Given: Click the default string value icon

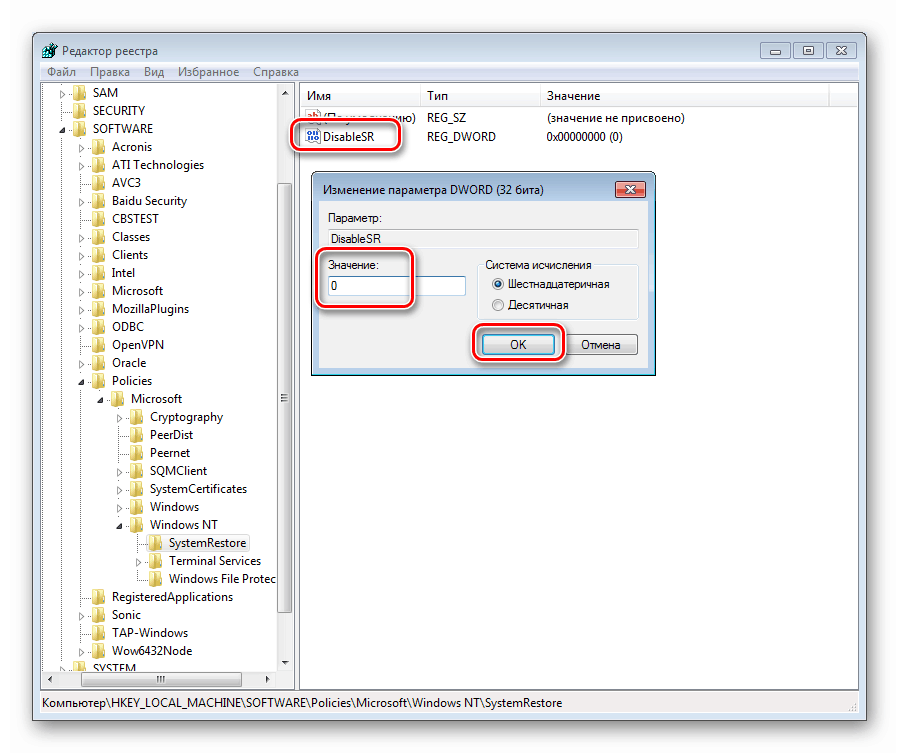Looking at the screenshot, I should [x=313, y=117].
